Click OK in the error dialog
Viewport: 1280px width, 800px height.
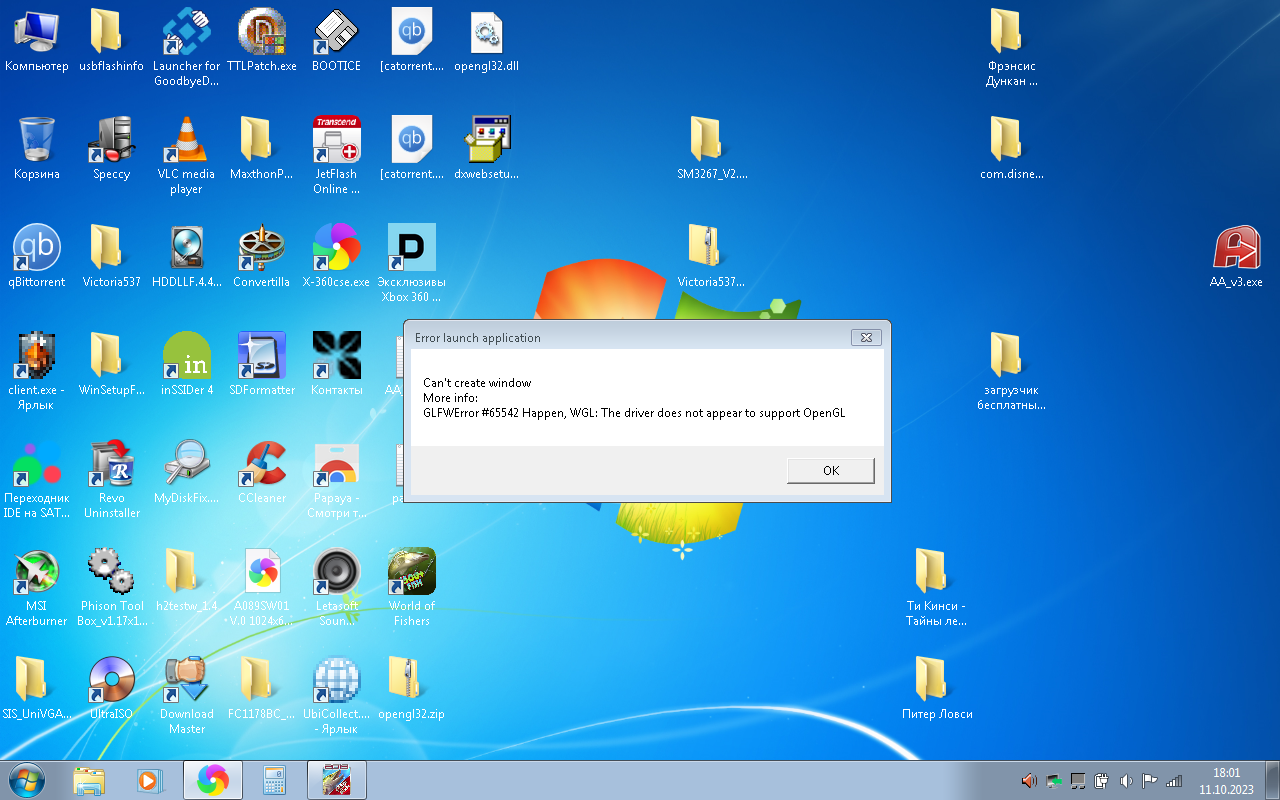tap(830, 470)
